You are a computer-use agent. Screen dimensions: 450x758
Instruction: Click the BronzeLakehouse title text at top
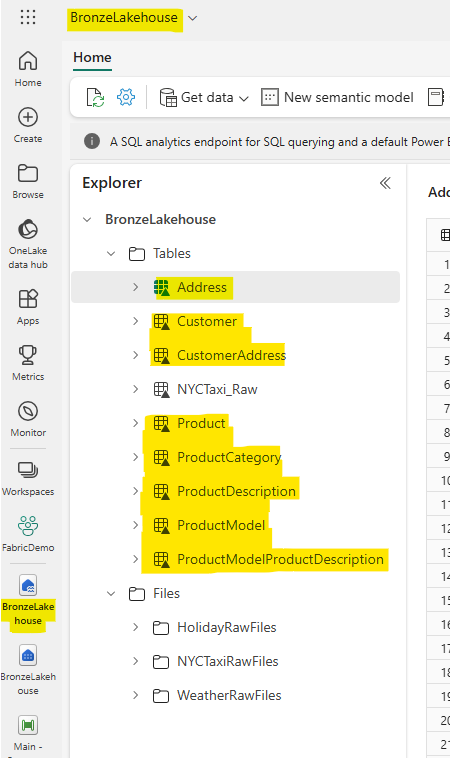tap(124, 18)
